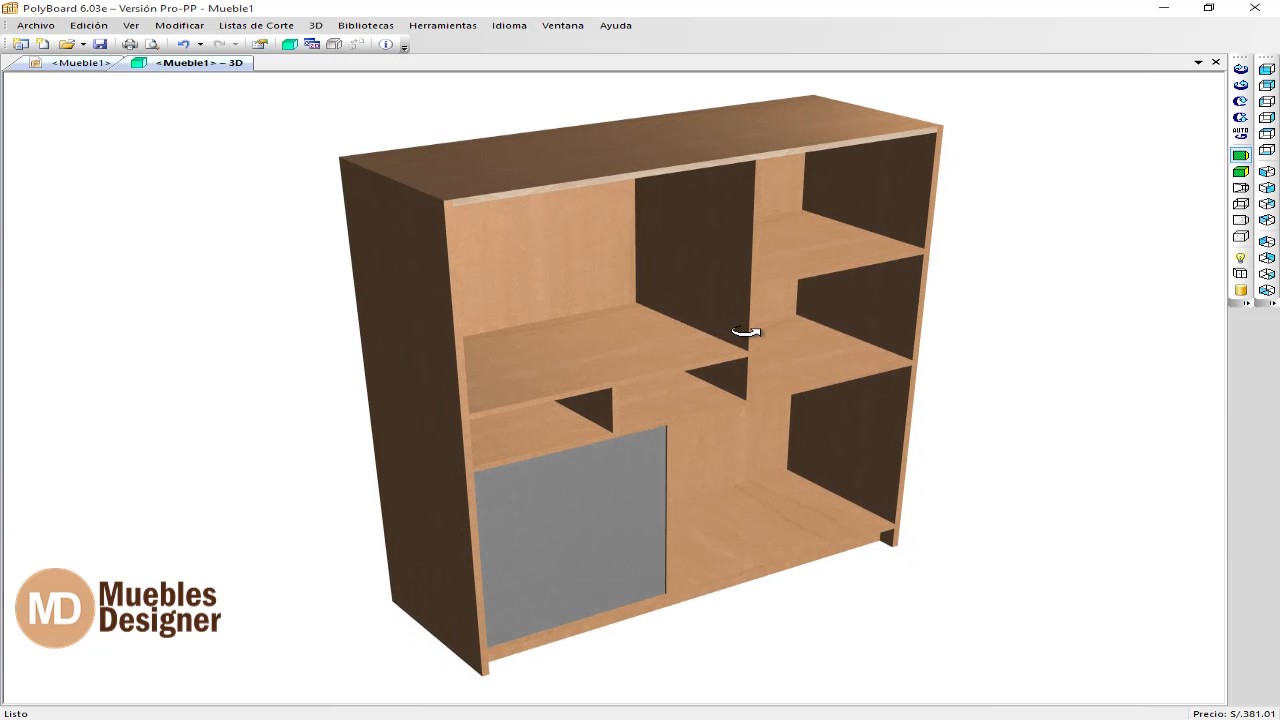Select the <Mueble1> – 3D tab
Viewport: 1280px width, 720px height.
pos(188,62)
